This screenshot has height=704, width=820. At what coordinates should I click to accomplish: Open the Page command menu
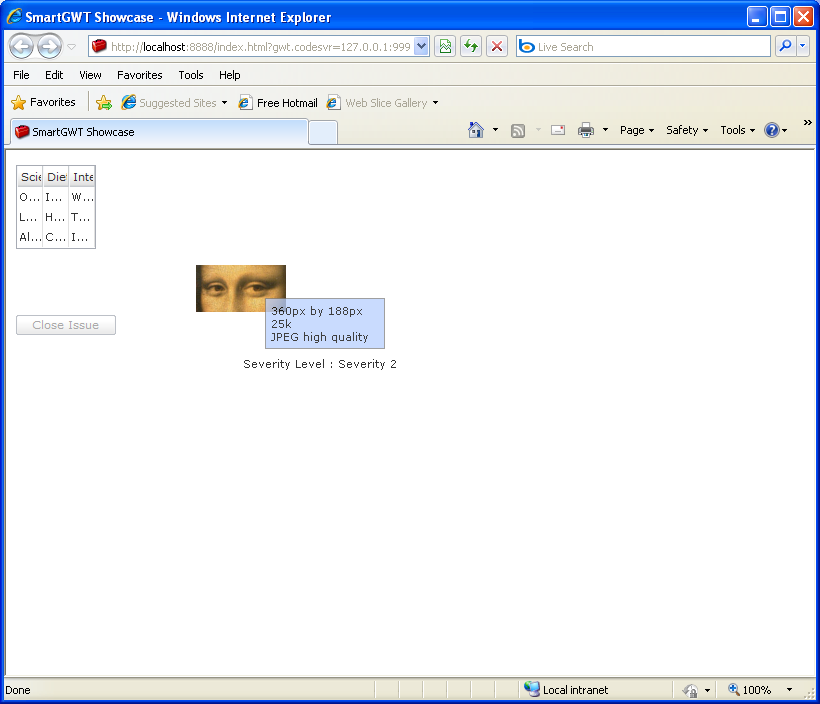637,130
